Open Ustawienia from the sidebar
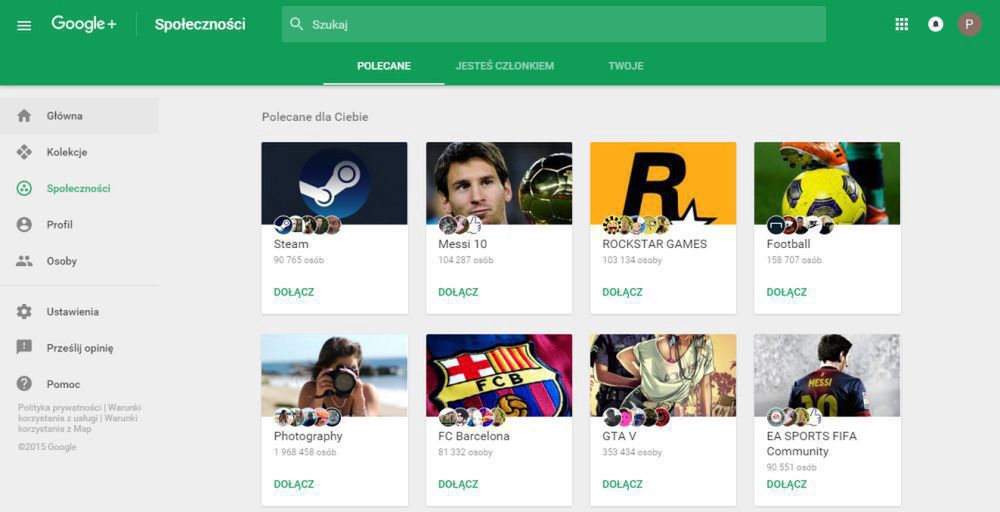The image size is (1000, 512). coord(79,312)
